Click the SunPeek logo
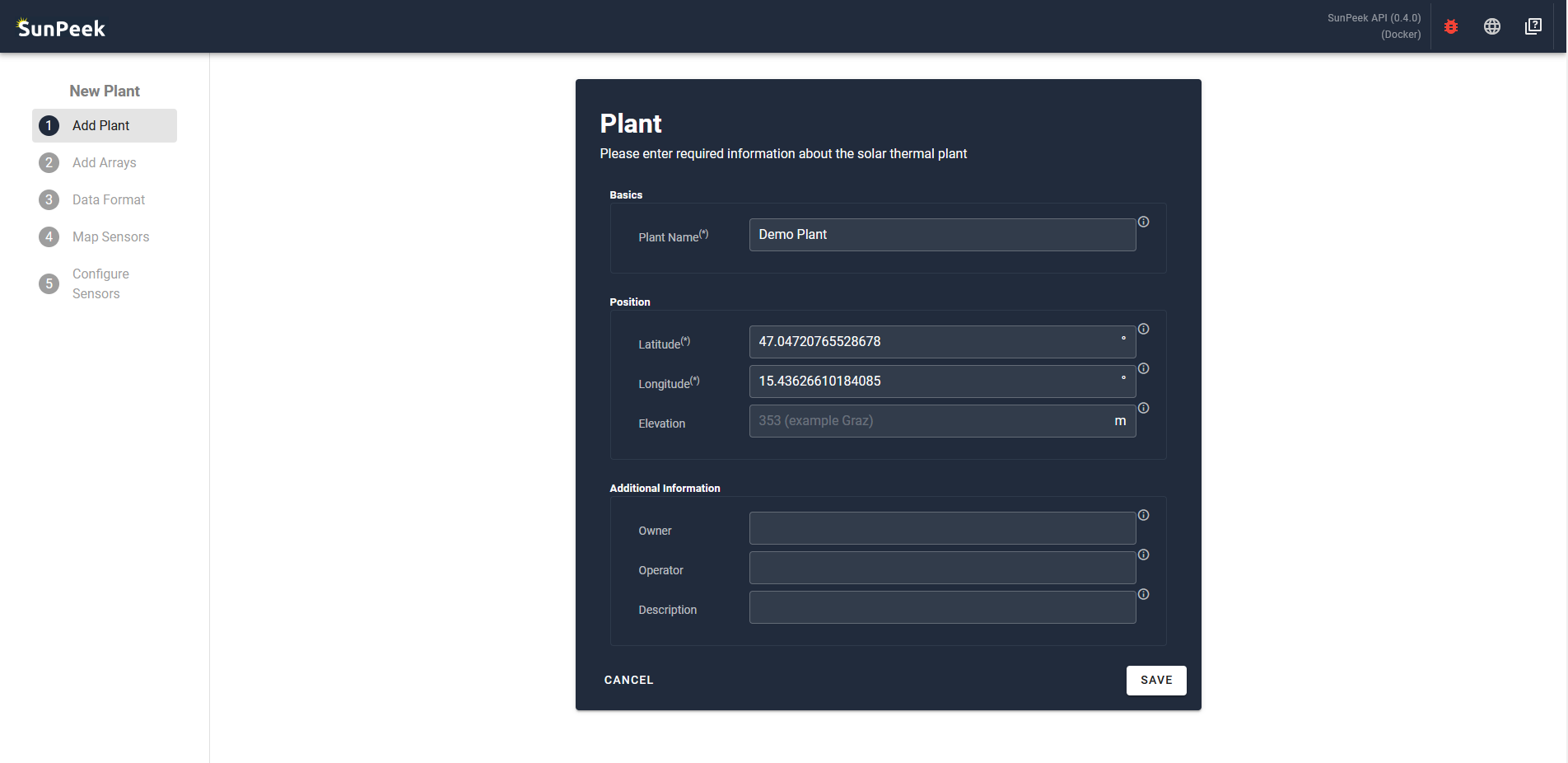Screen dimensions: 1568x763 (x=61, y=28)
